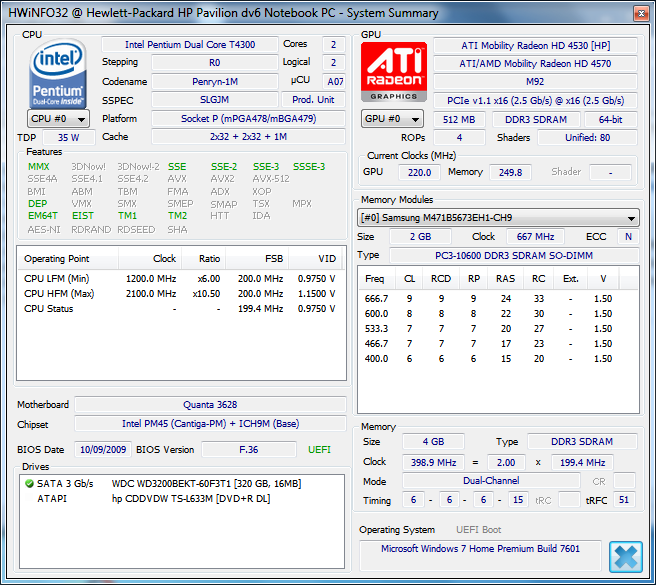Click the Quanta 3628 motherboard field
Viewport: 656px width, 588px height.
(x=210, y=405)
